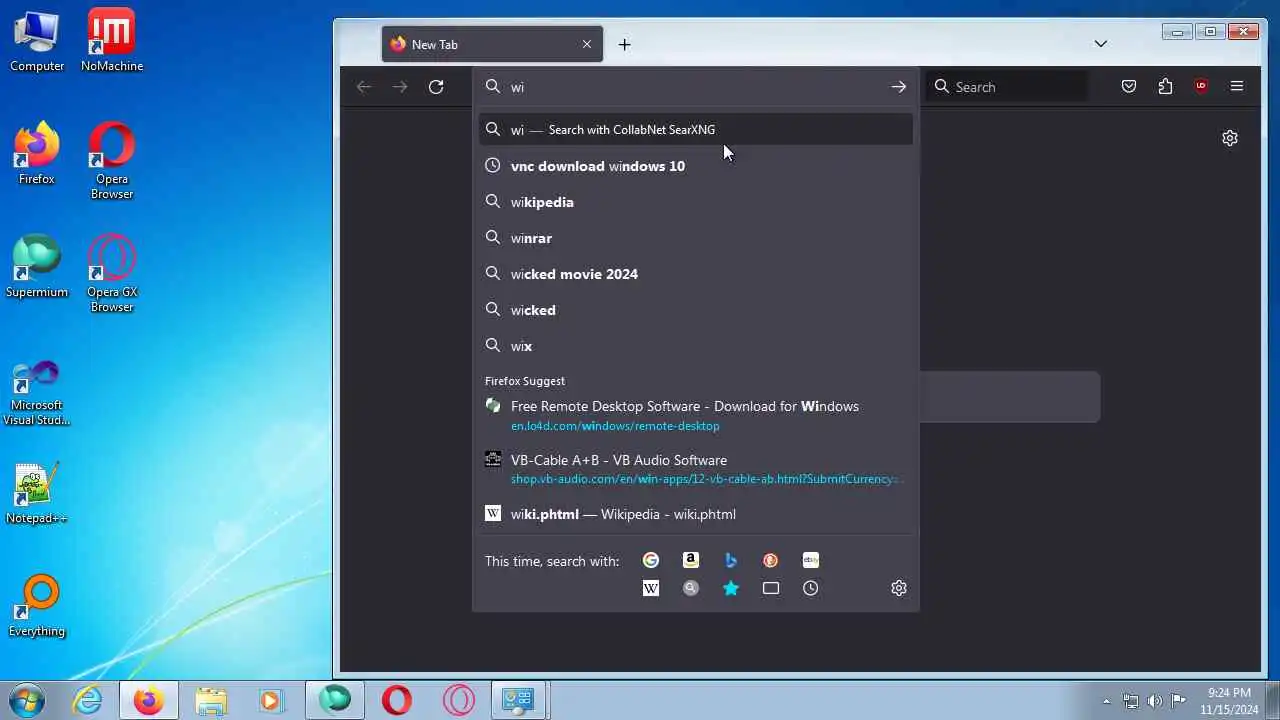Open Notepad++ desktop shortcut
This screenshot has height=720, width=1280.
pos(37,493)
